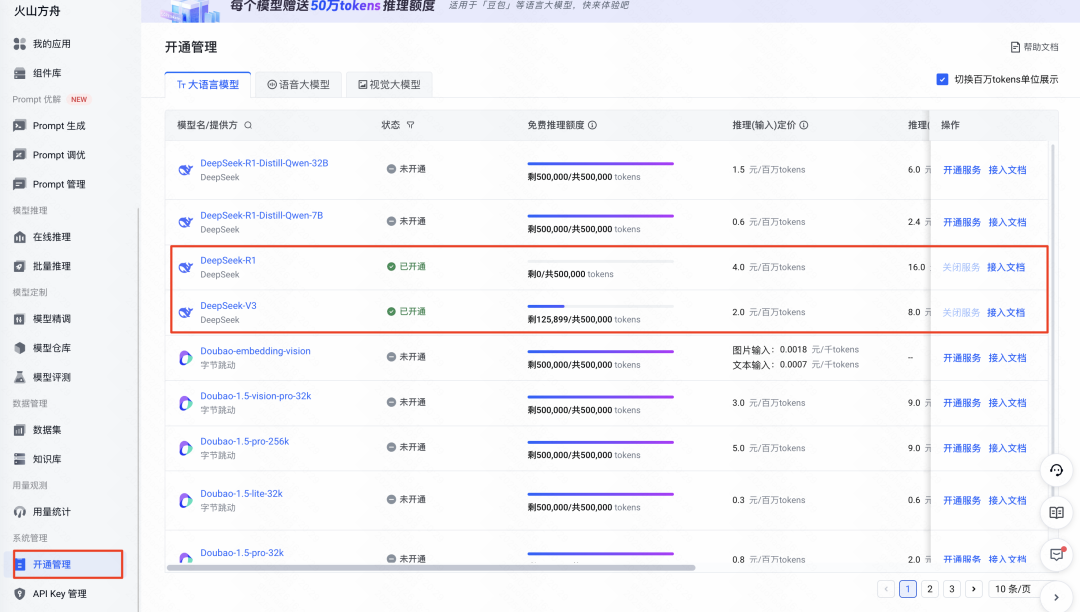Select 开通管理 in sidebar
The image size is (1080, 612).
pos(68,564)
